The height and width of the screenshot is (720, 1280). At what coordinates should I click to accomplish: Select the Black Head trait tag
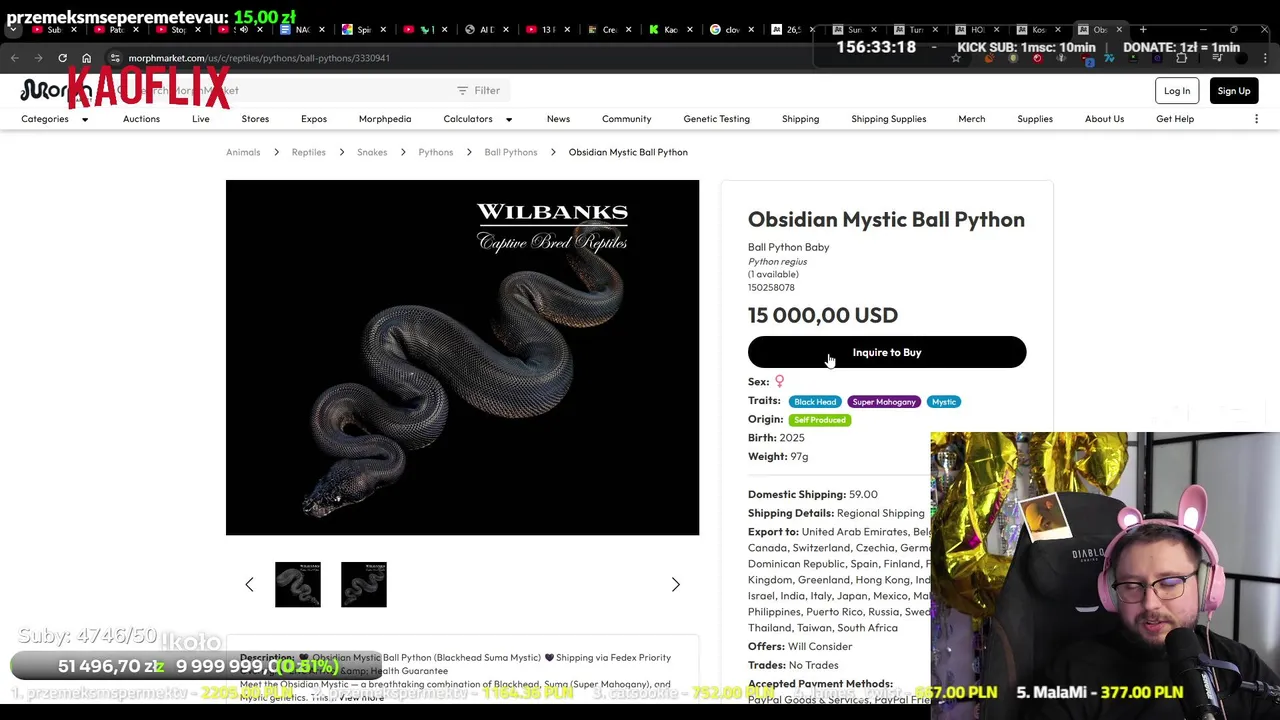(815, 402)
